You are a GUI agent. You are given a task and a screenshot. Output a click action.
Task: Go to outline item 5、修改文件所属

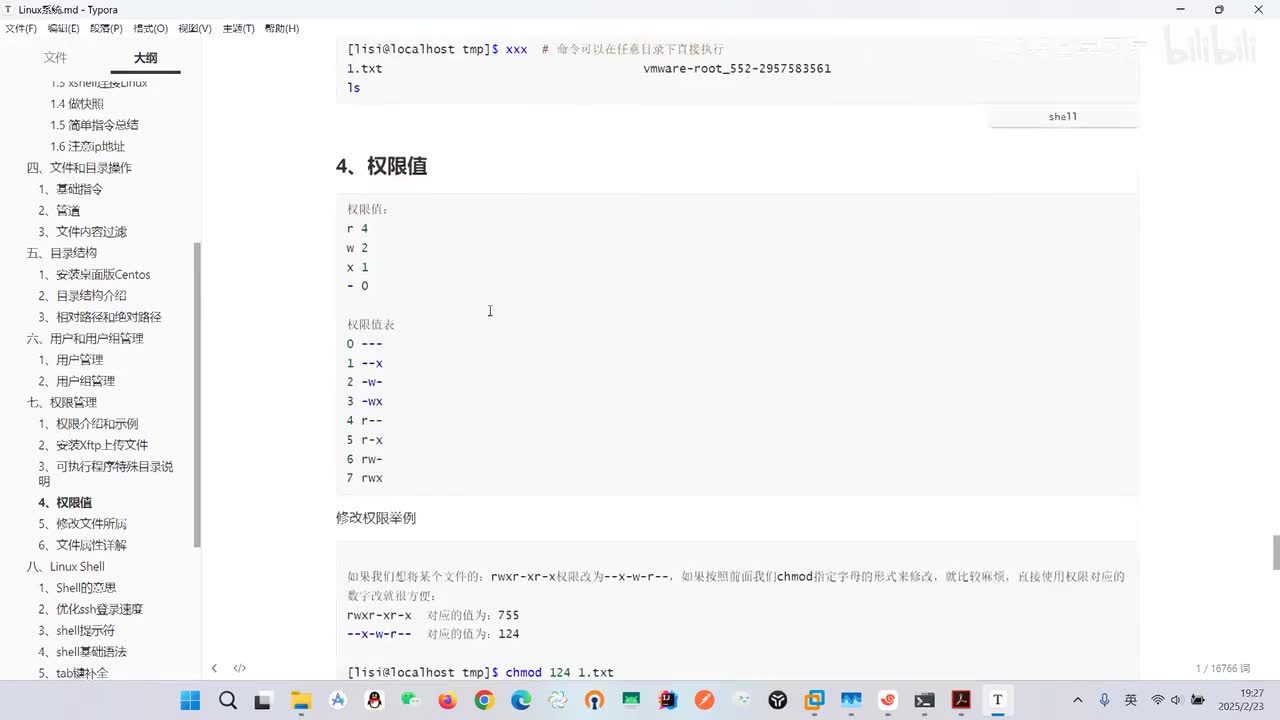[x=82, y=524]
